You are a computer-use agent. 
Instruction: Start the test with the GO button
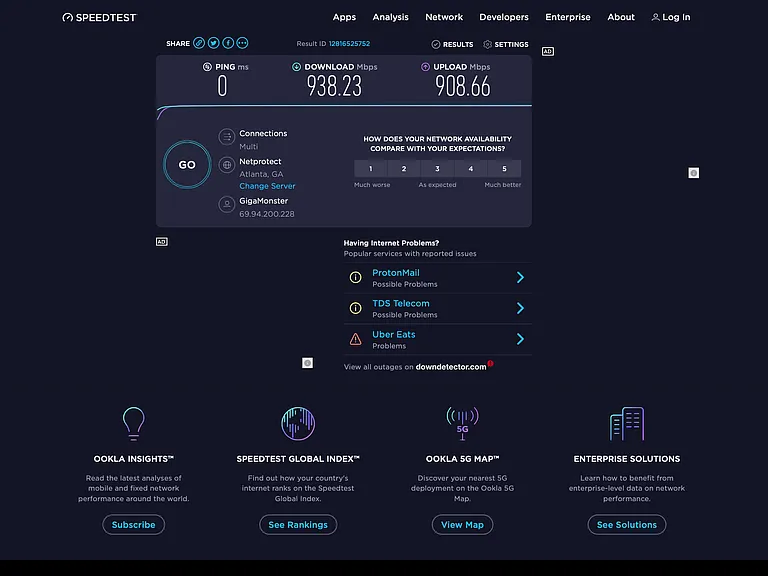(187, 165)
